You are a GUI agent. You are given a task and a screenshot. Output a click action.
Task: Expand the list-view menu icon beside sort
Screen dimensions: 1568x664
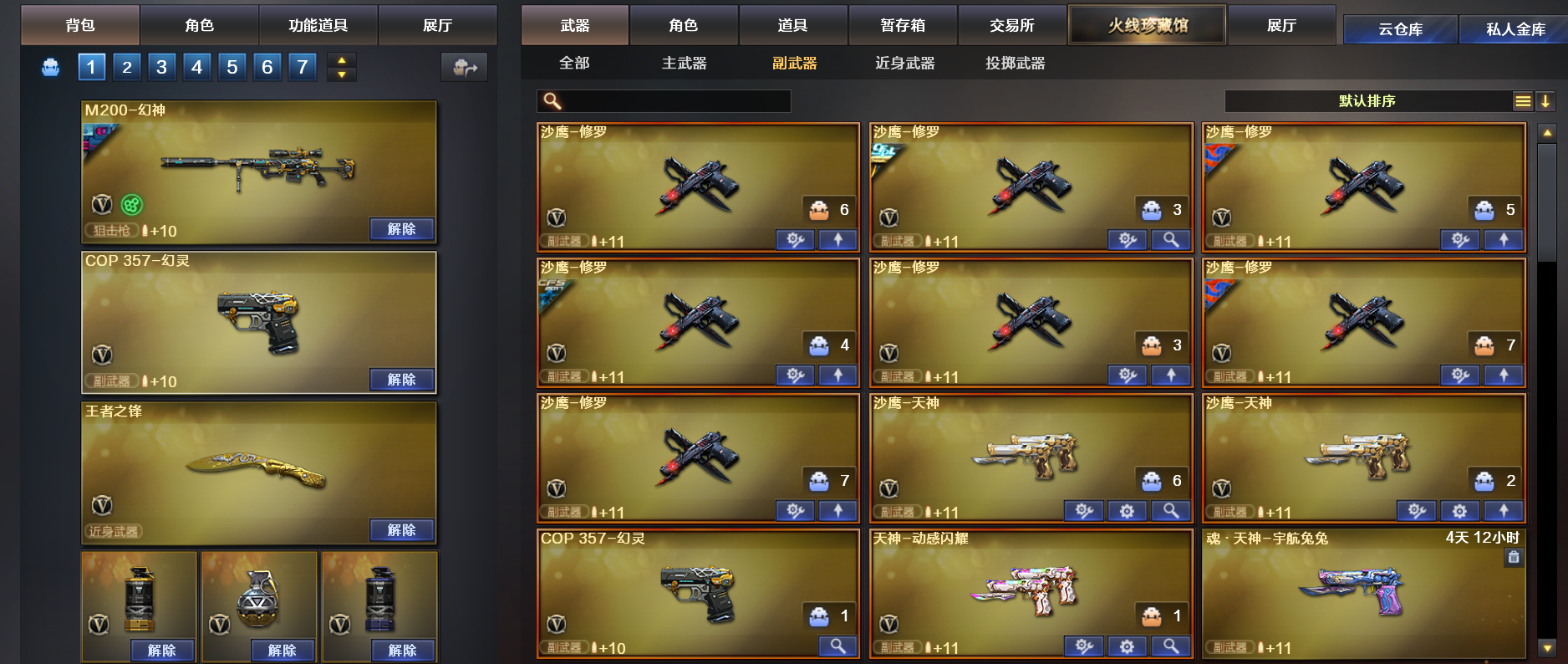1523,101
